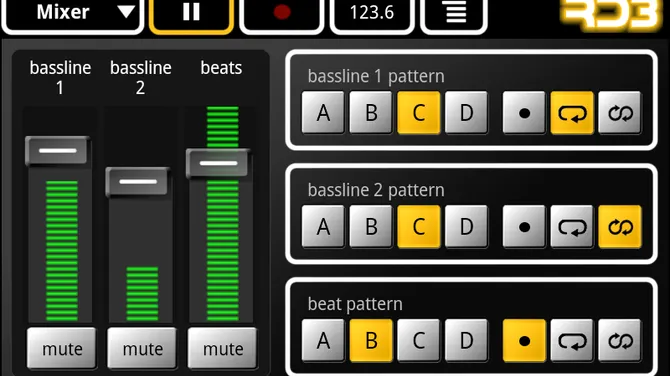
Task: Select pattern C for bassline 1
Action: point(419,113)
